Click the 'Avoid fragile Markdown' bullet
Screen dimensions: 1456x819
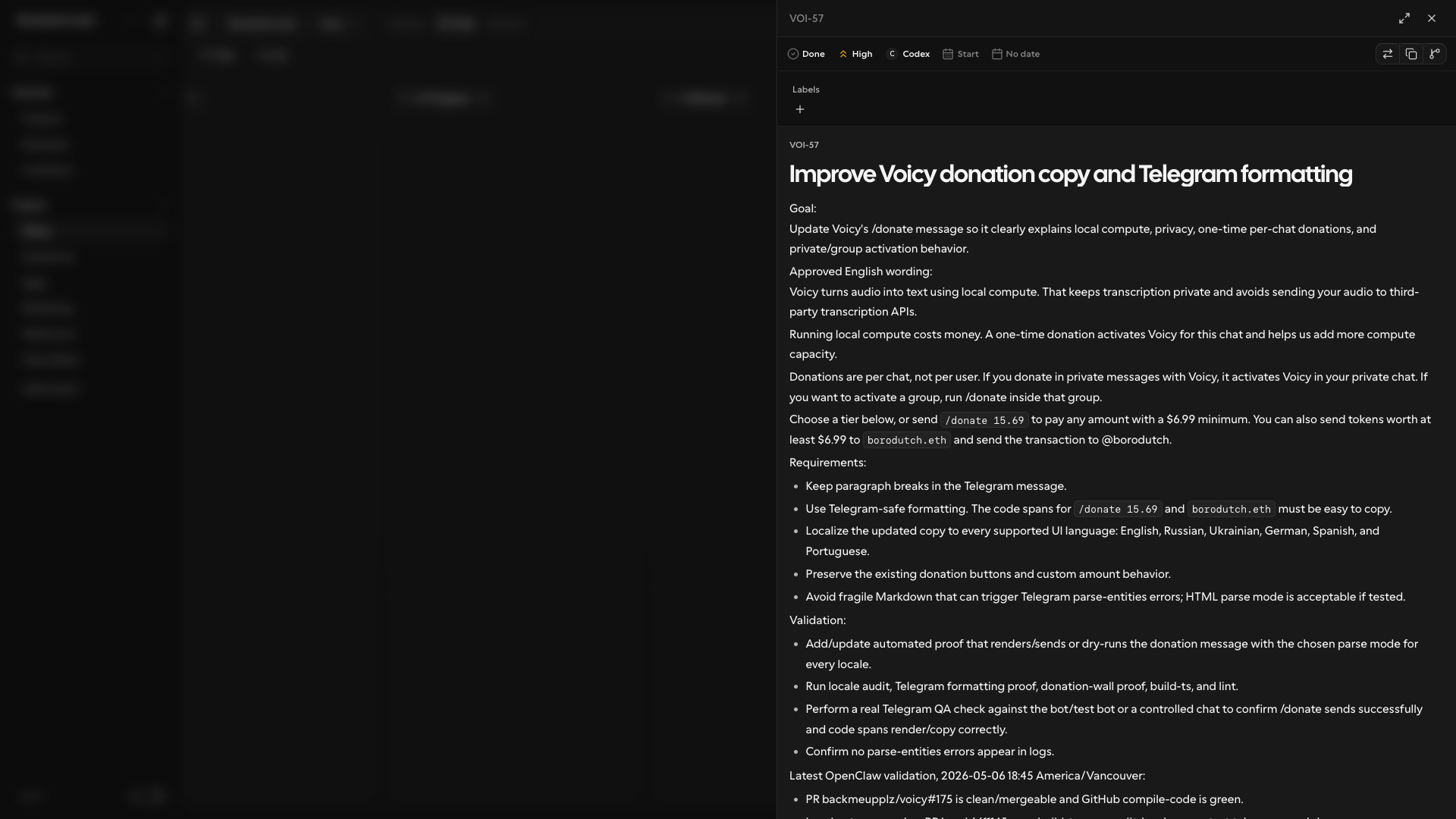[x=1105, y=597]
